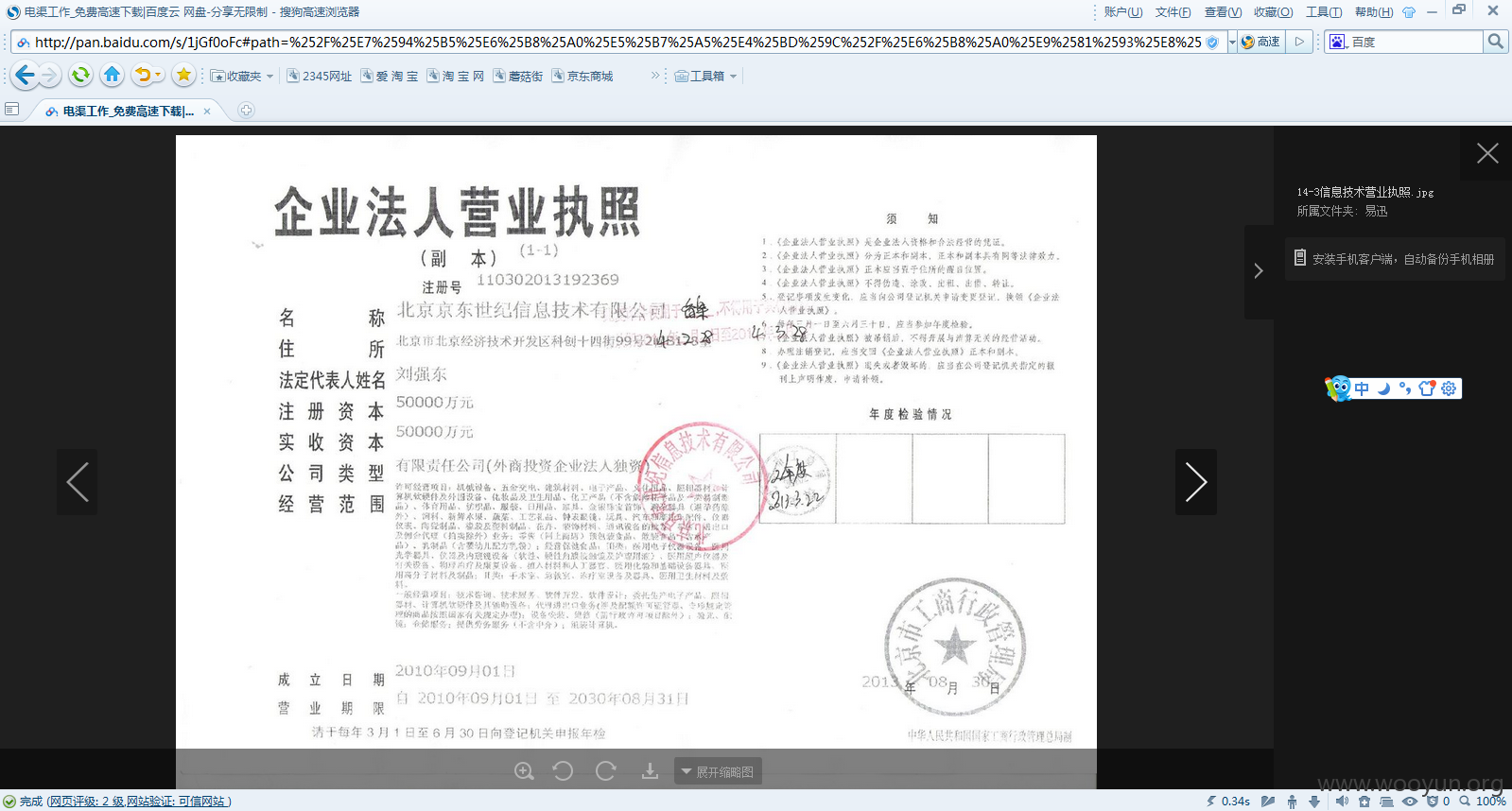Click the status bar pen note icon
Image resolution: width=1512 pixels, height=811 pixels.
[x=1268, y=801]
